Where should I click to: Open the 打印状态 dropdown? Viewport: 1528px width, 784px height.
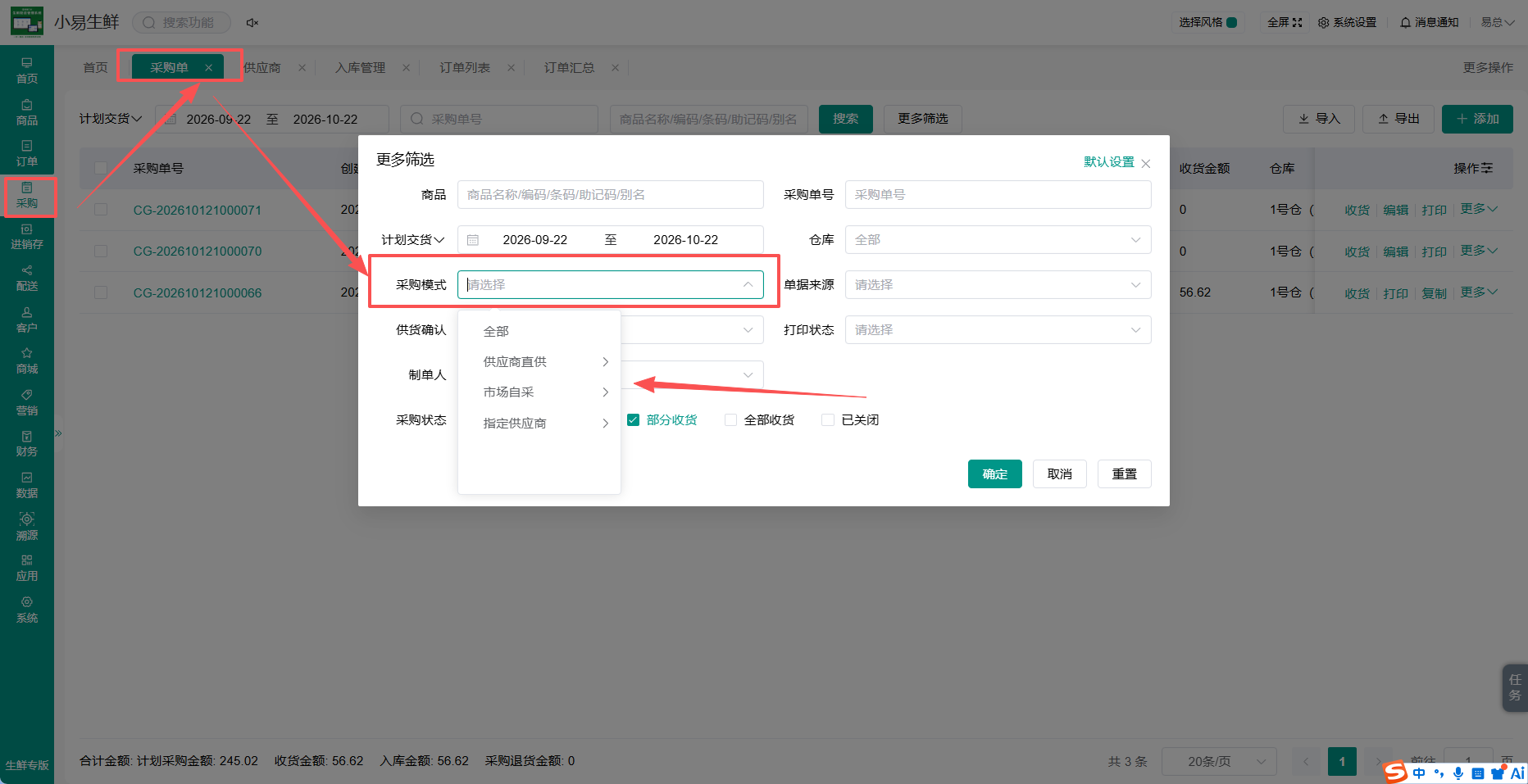(998, 330)
